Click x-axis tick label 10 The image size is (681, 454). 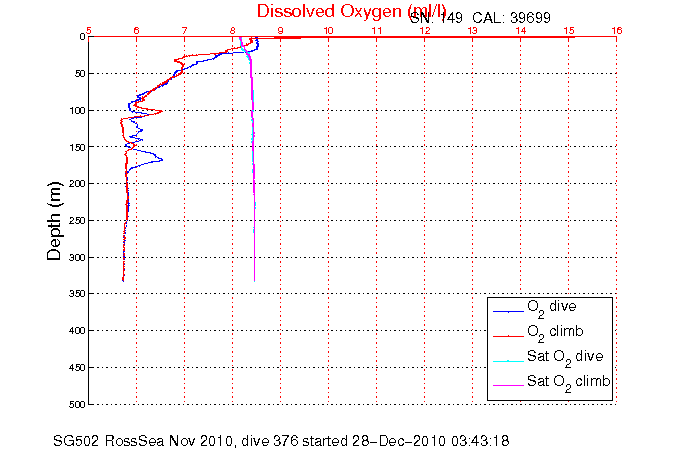(x=328, y=30)
